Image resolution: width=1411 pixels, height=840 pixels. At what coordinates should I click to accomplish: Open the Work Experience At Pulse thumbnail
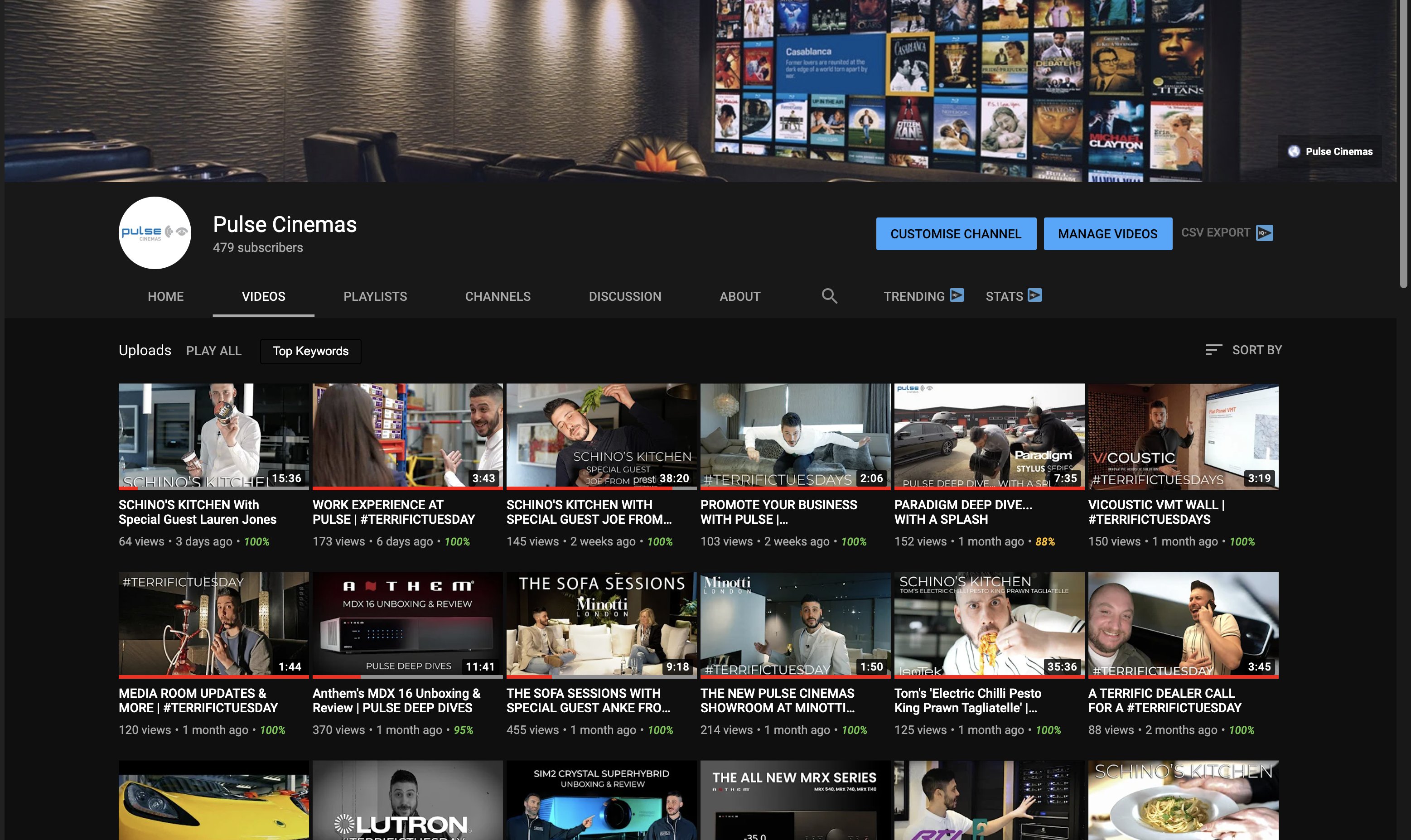407,436
